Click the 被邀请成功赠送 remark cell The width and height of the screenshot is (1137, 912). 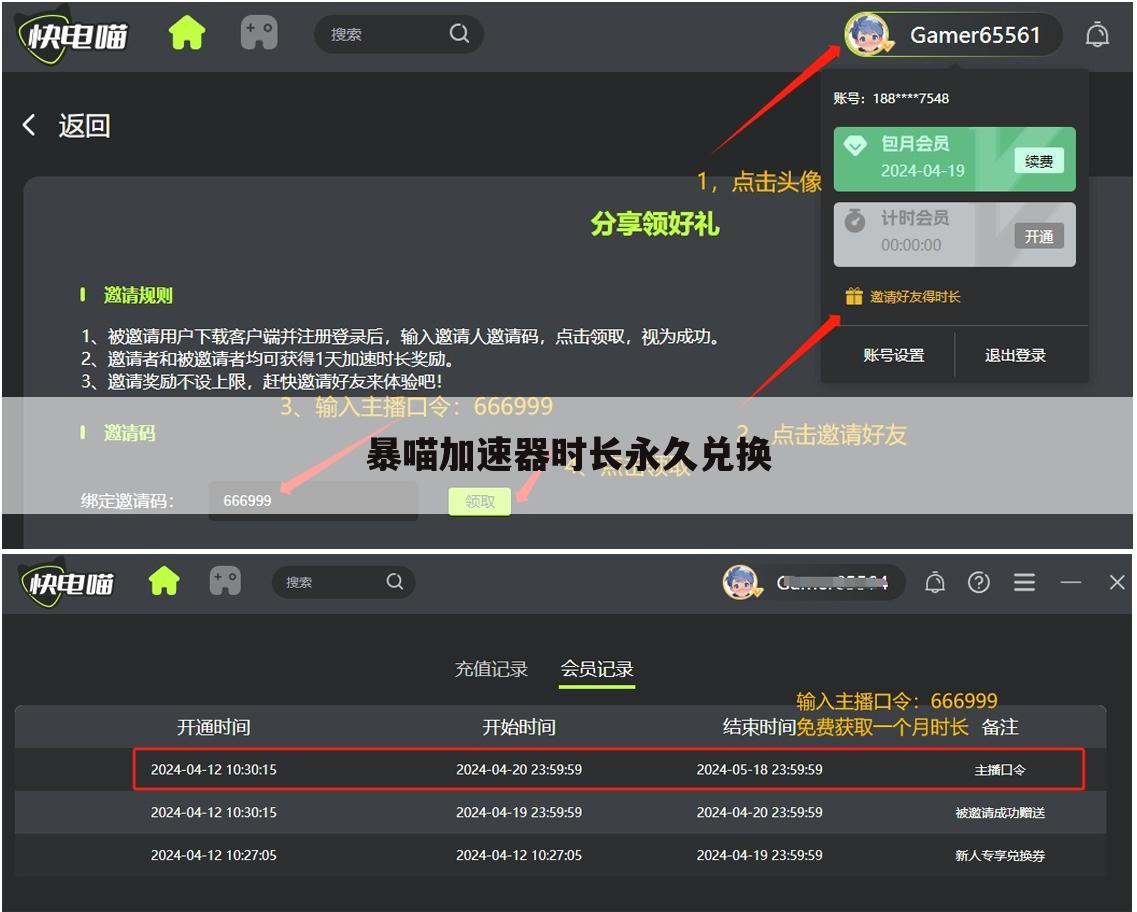pyautogui.click(x=1000, y=813)
